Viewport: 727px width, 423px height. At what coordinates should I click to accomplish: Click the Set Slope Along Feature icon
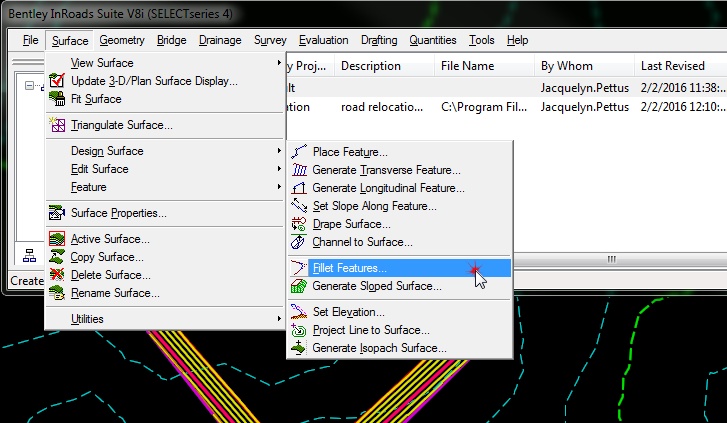(x=299, y=206)
